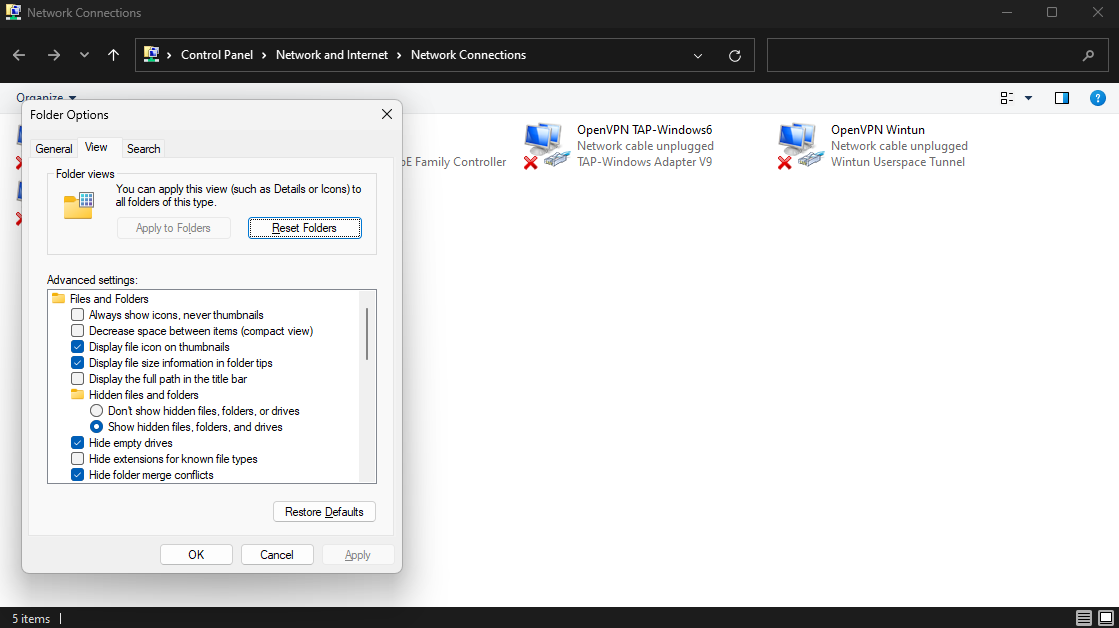
Task: Go up one folder level
Action: point(111,55)
